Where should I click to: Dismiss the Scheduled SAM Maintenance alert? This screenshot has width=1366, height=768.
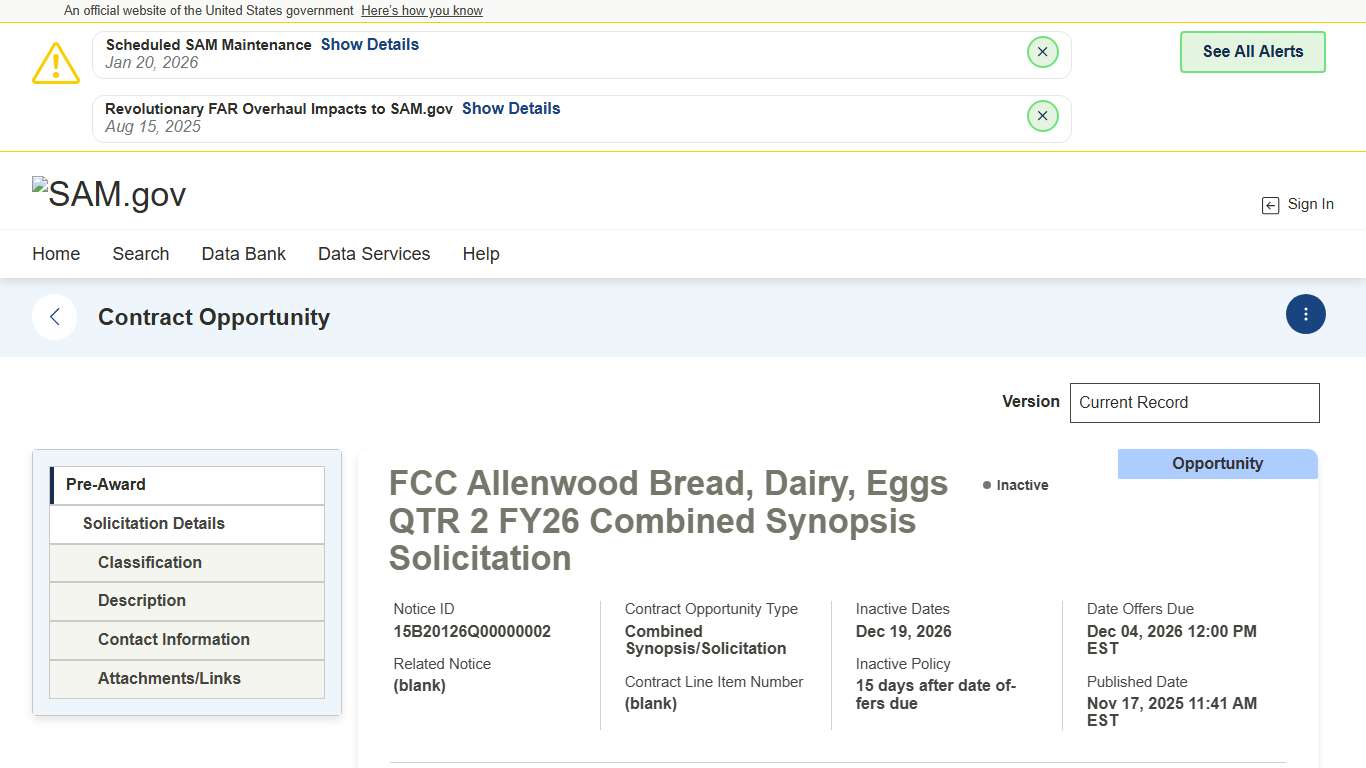(x=1042, y=52)
